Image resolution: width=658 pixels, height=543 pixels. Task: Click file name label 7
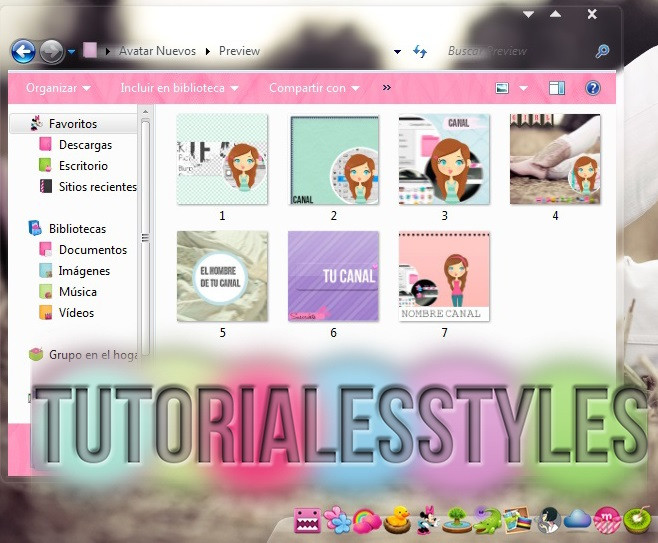point(444,333)
